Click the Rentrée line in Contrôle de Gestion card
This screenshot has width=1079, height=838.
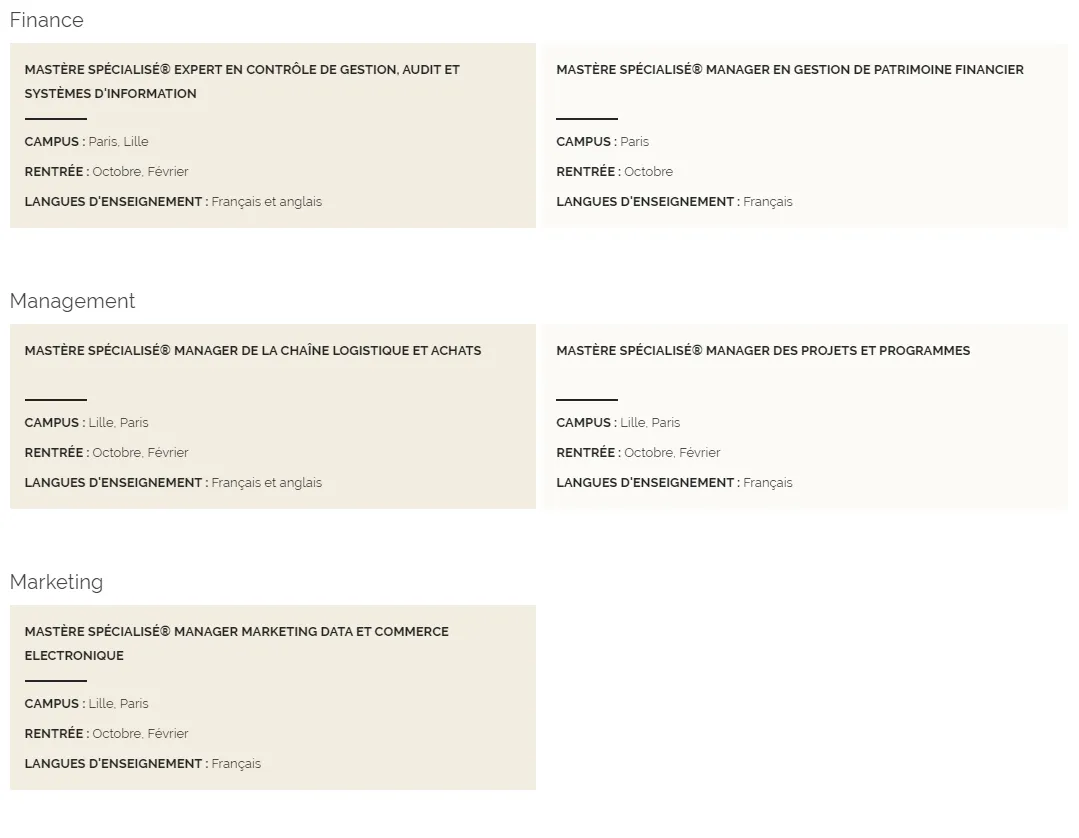[106, 172]
